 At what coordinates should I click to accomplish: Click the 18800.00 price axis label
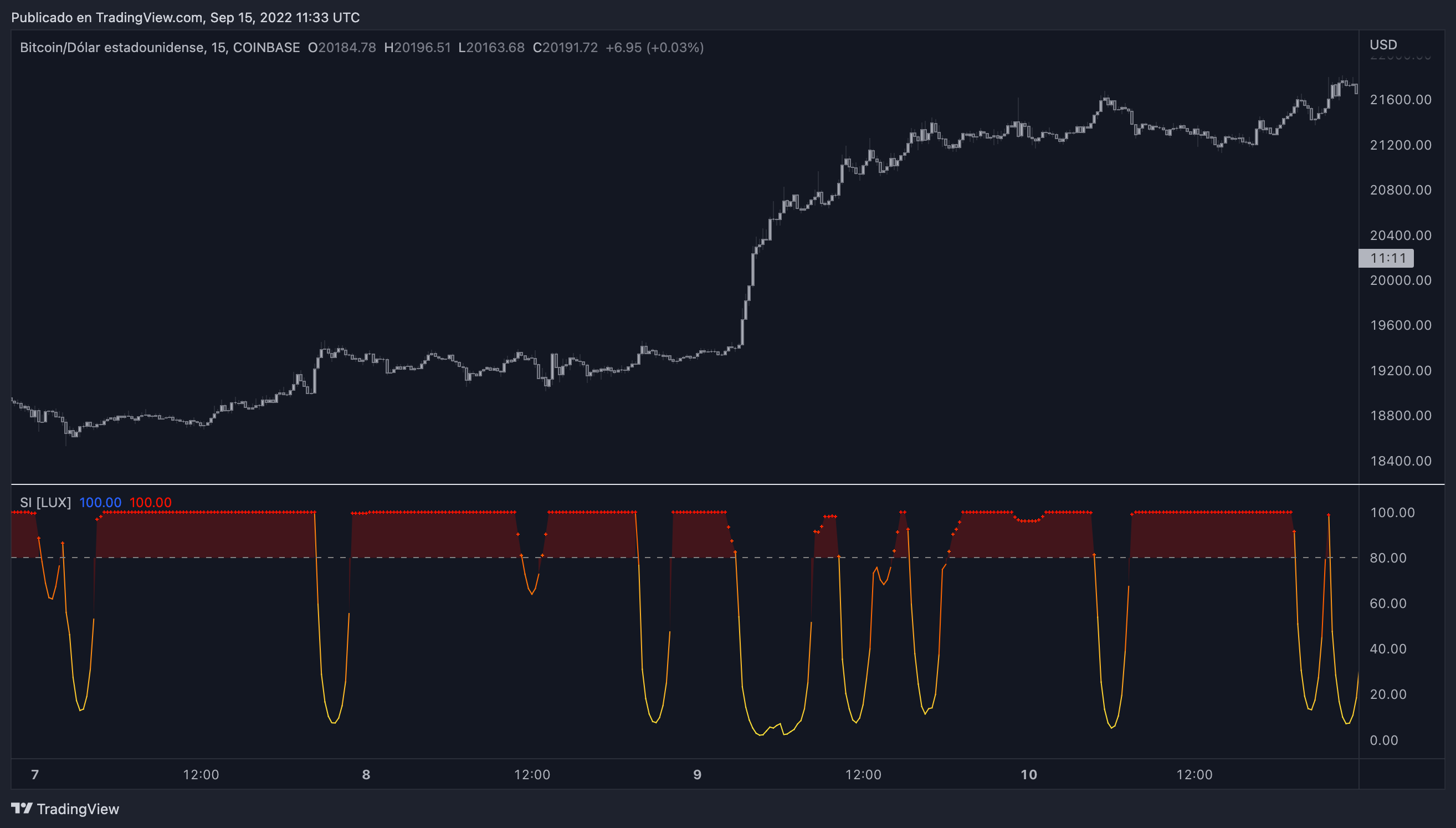click(x=1400, y=415)
